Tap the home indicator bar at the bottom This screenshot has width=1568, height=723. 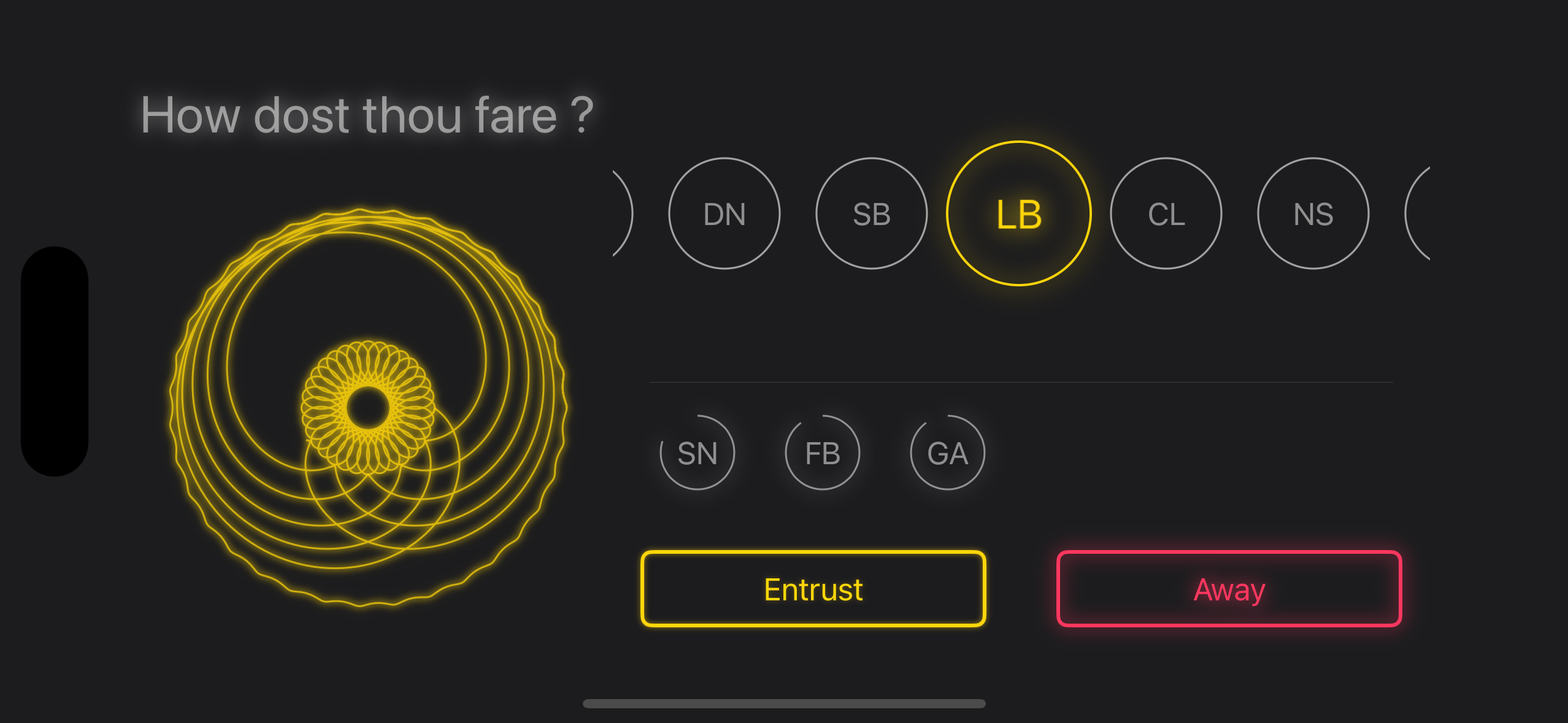(x=784, y=703)
